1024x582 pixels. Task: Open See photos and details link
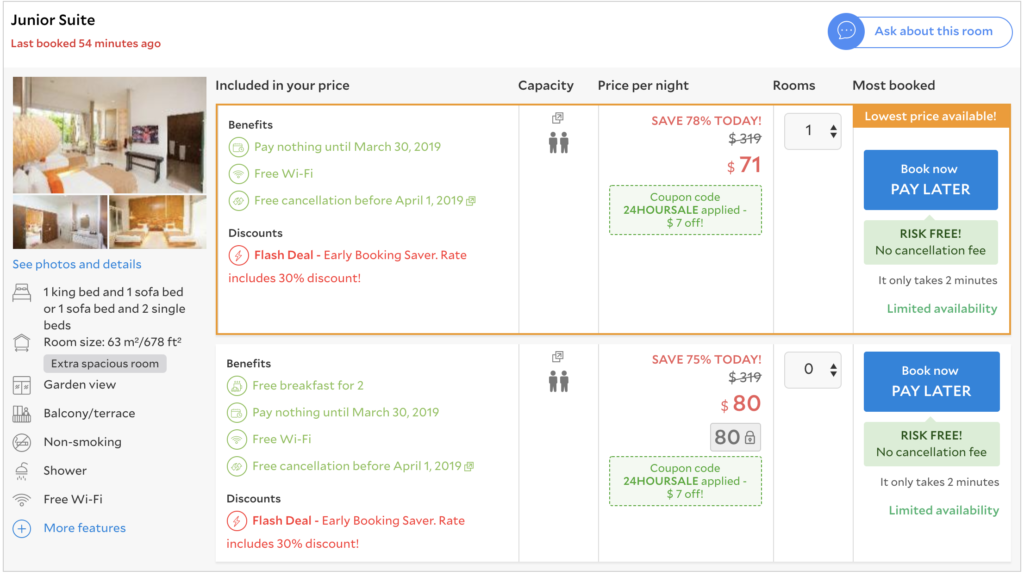click(x=77, y=264)
